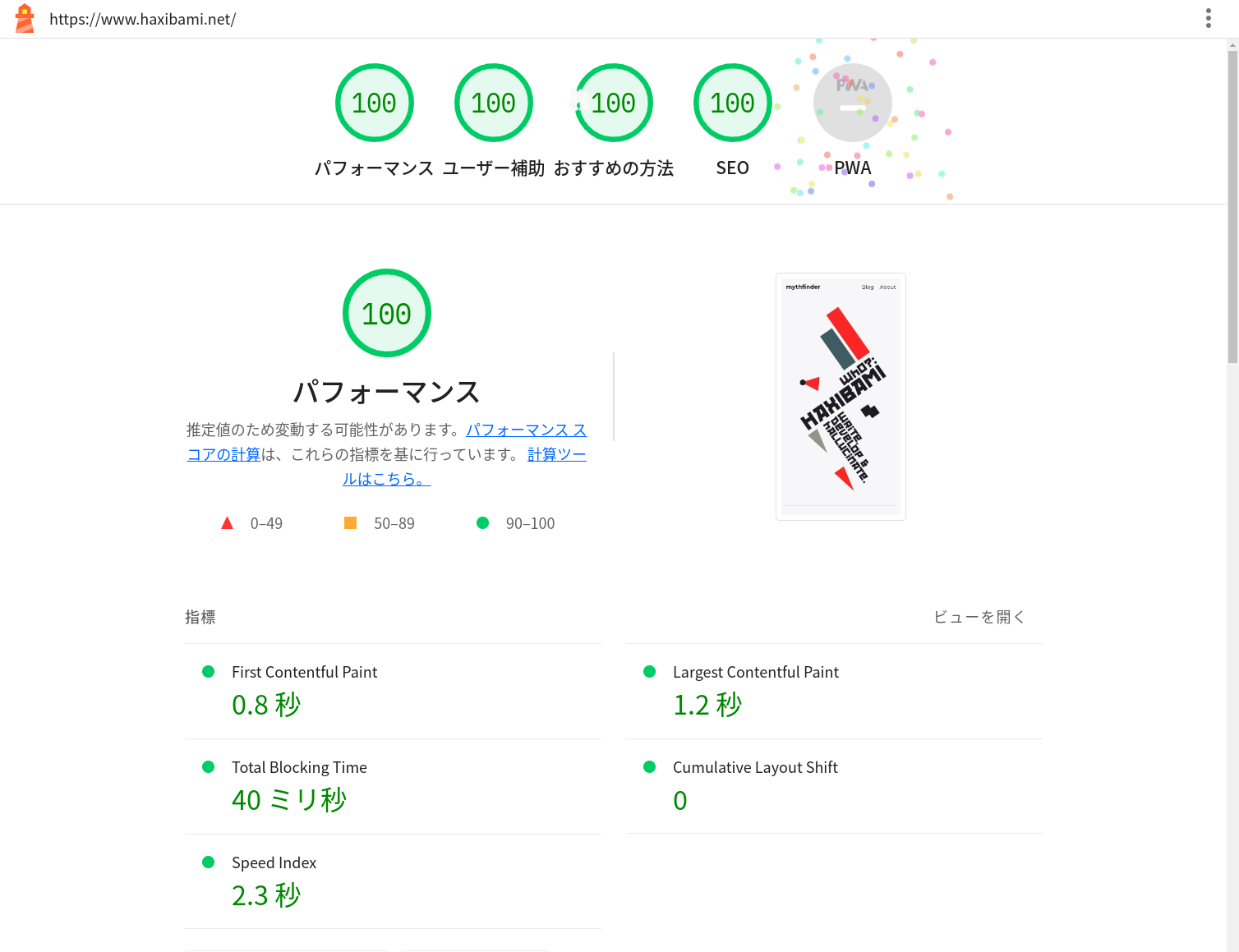Select the SEO score gauge
The image size is (1239, 952).
tap(732, 102)
